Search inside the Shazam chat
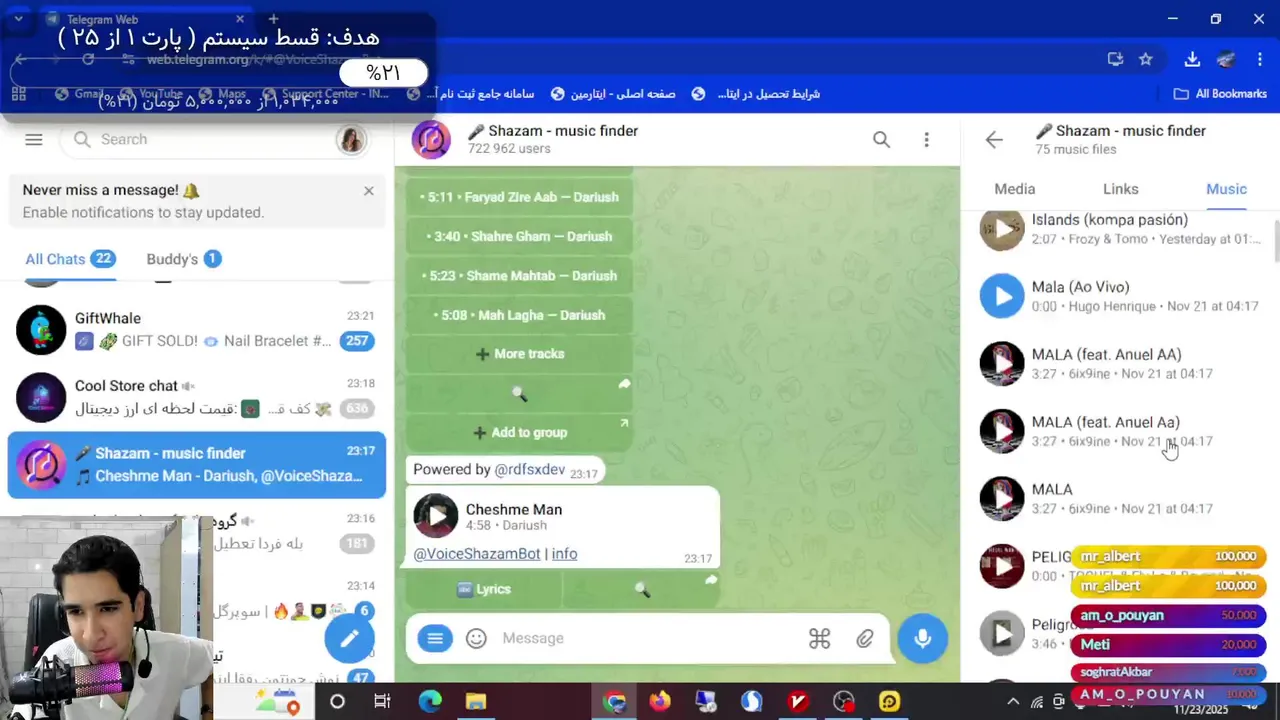The image size is (1280, 720). coord(881,140)
